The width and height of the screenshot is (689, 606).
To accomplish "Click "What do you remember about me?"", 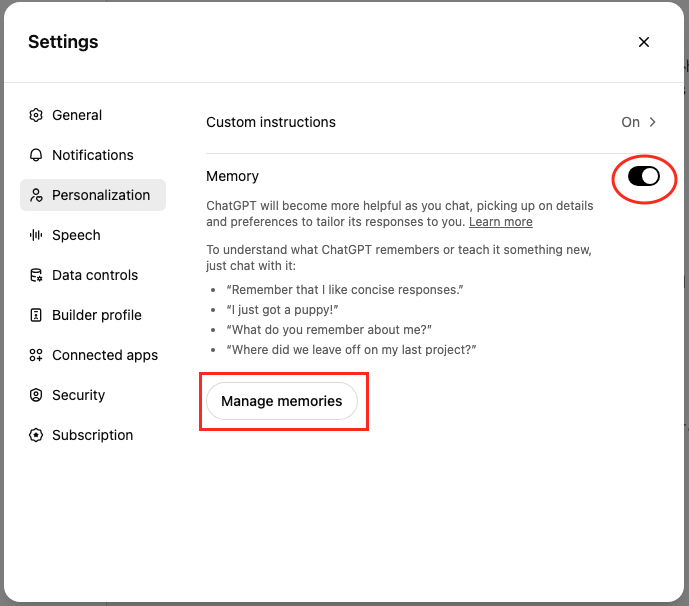I will [329, 330].
